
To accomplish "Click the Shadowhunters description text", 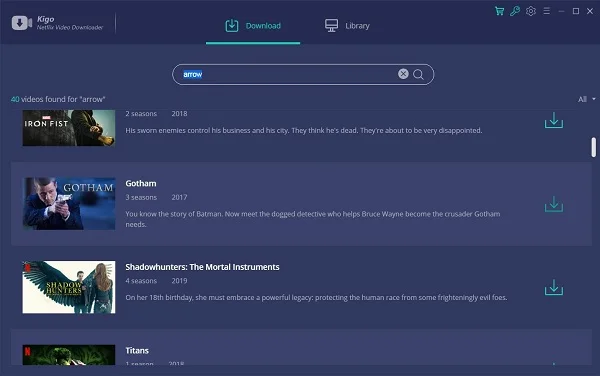I will point(316,297).
